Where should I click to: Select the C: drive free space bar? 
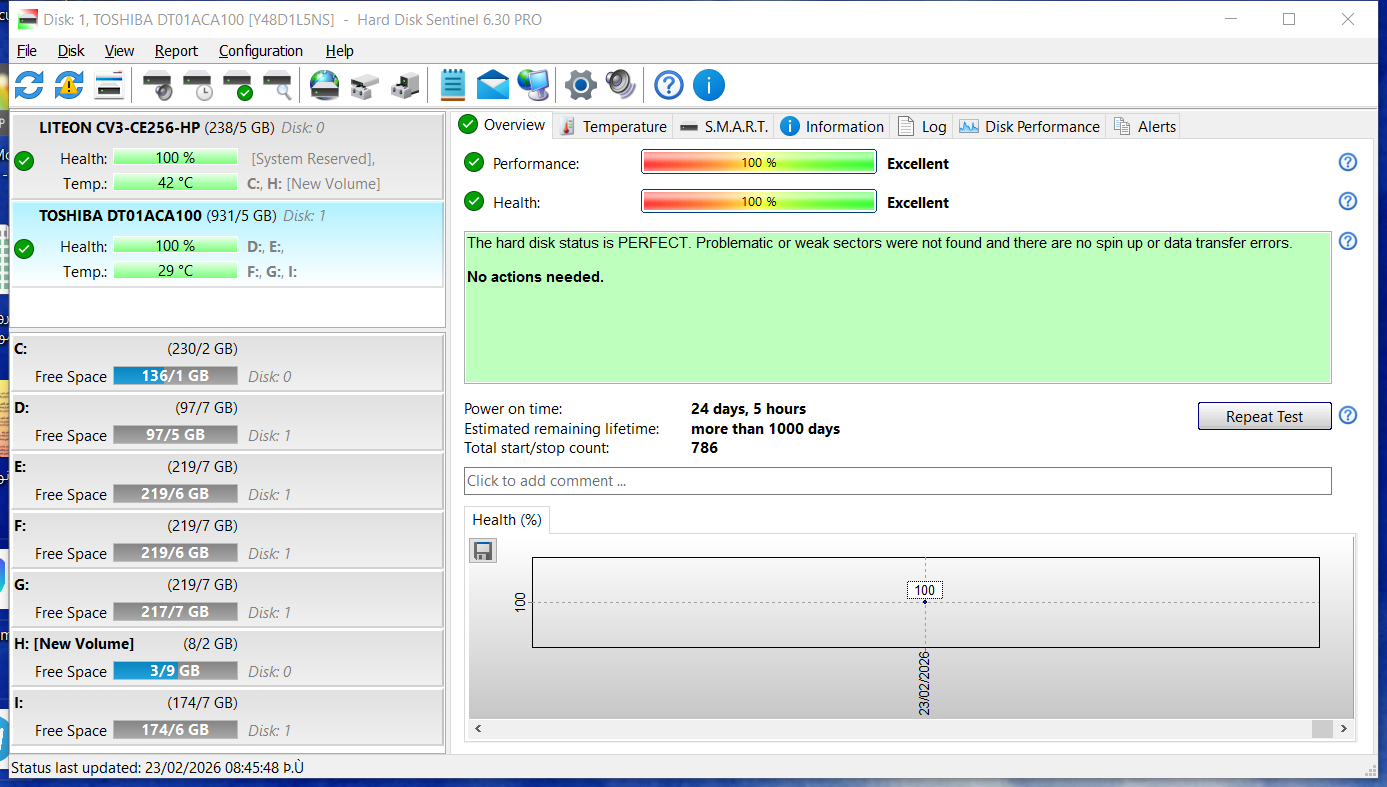[175, 376]
